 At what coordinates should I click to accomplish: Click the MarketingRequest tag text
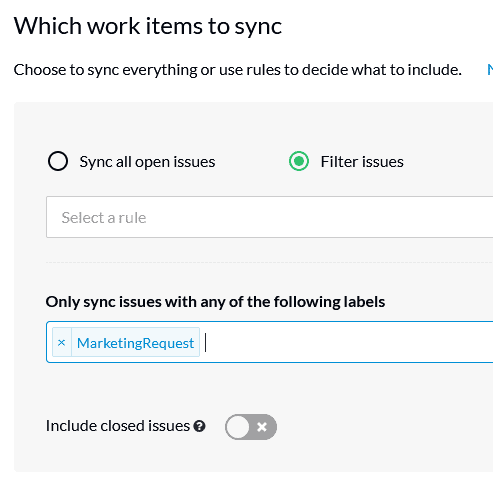135,343
